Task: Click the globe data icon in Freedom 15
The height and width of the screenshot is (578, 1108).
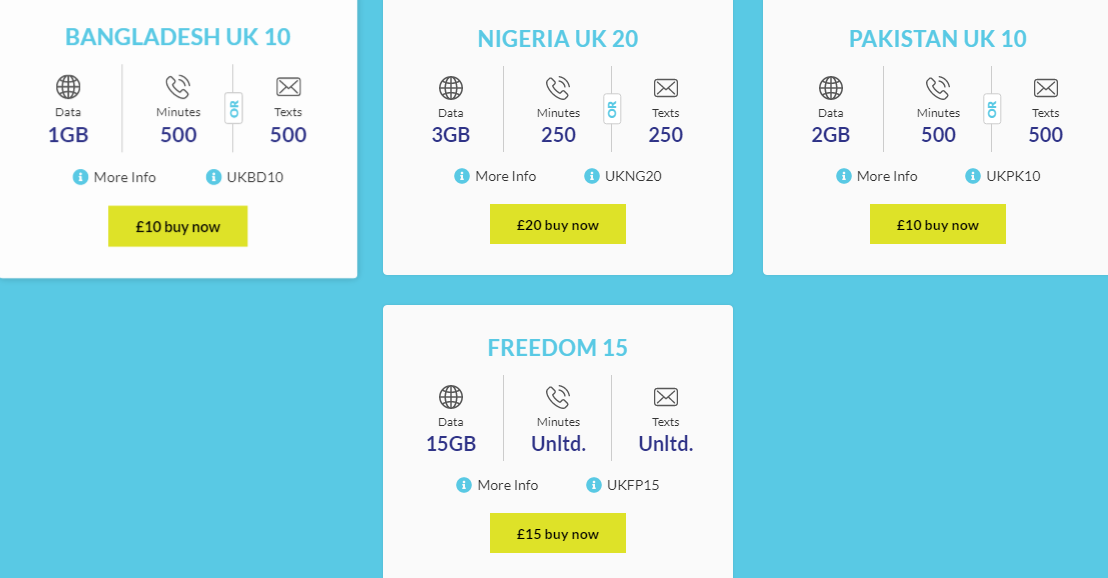Action: pyautogui.click(x=451, y=397)
